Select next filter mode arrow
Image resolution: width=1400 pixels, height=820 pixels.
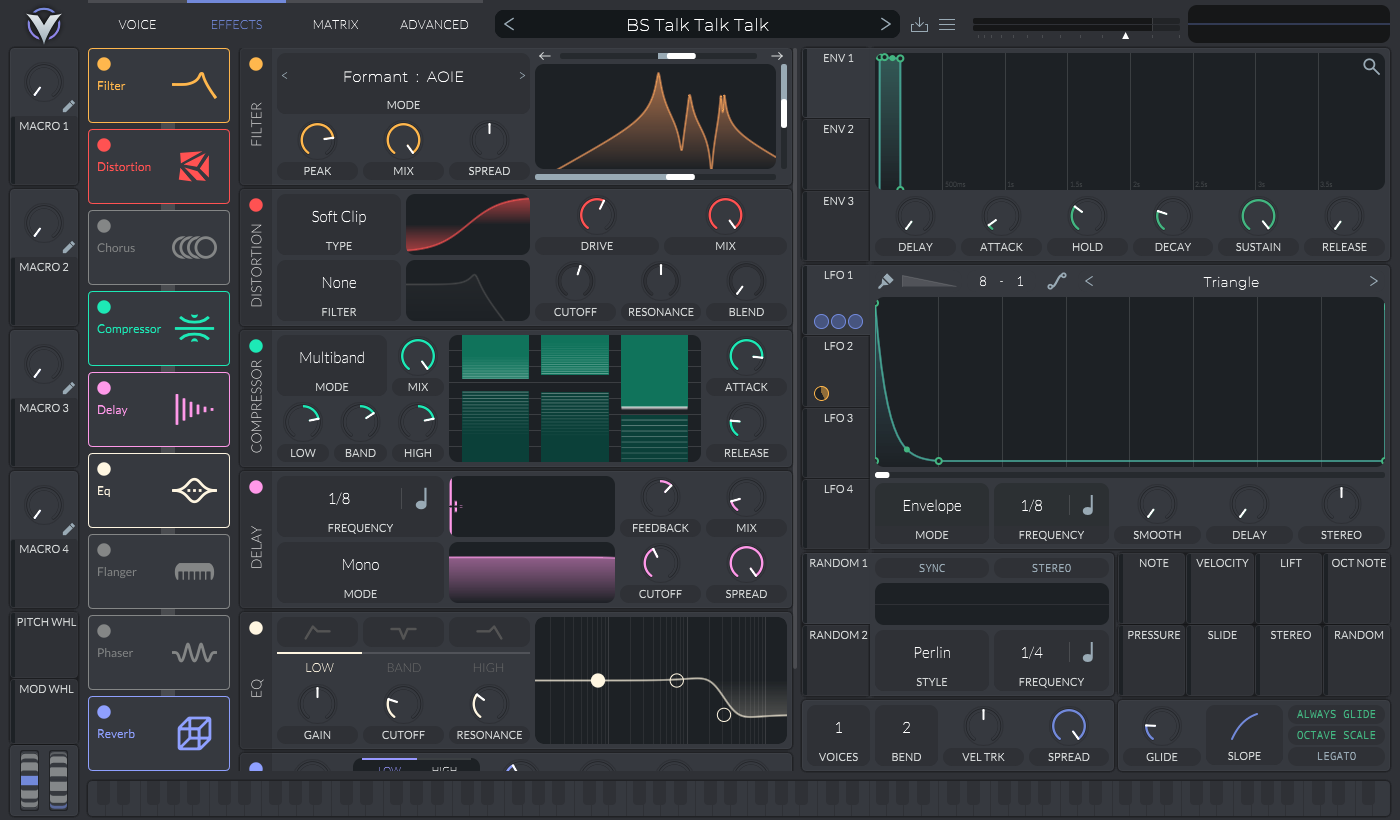coord(522,76)
